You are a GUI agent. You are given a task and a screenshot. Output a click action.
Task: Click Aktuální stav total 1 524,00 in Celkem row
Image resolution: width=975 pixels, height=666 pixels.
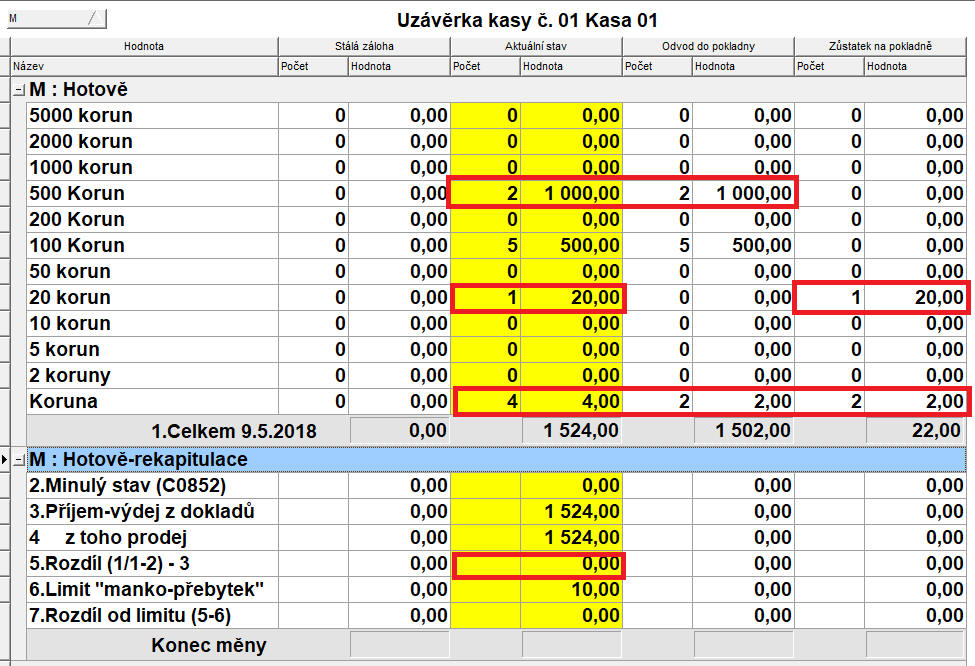pos(571,431)
